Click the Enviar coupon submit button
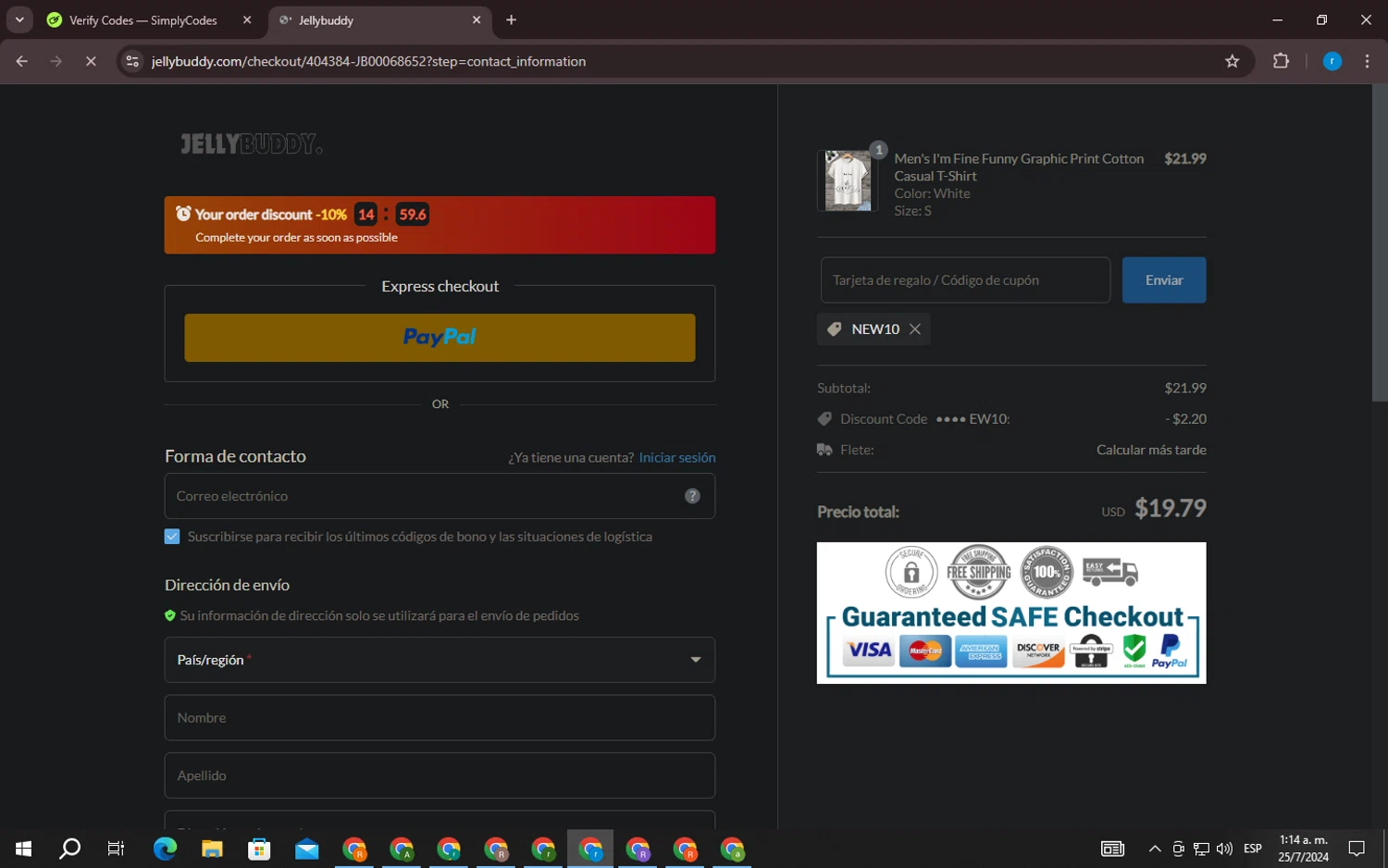 pyautogui.click(x=1164, y=280)
